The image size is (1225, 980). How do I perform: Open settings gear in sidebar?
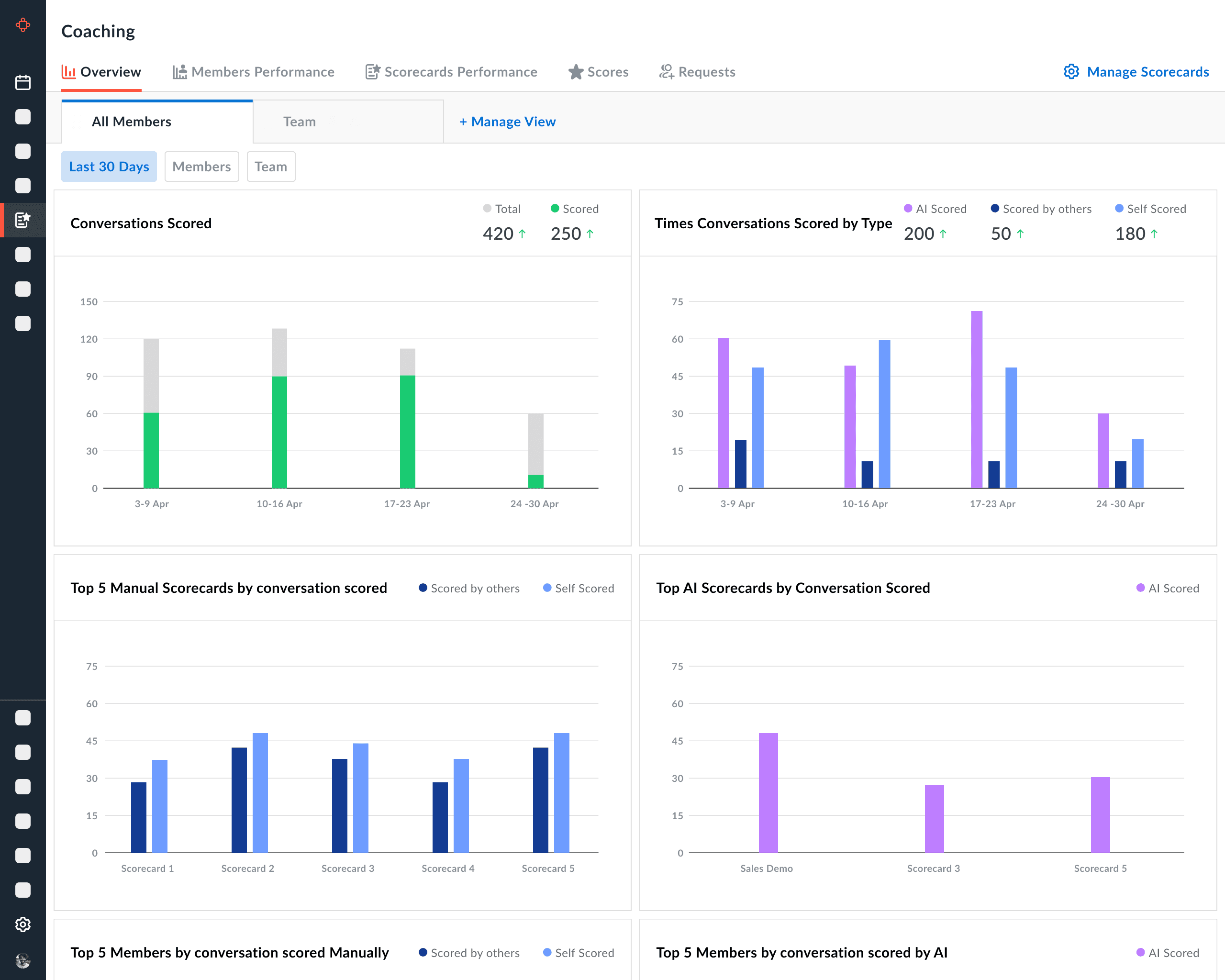tap(22, 924)
